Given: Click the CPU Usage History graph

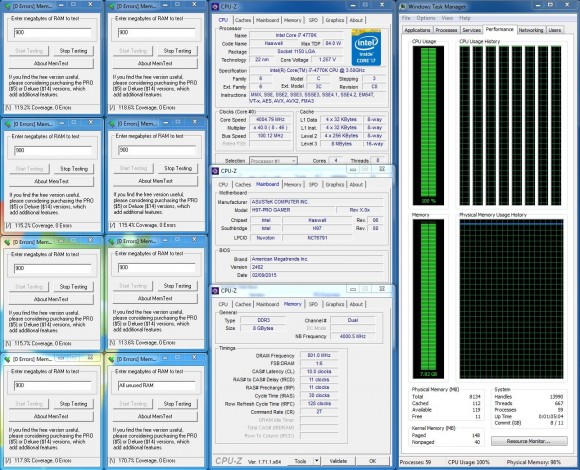Looking at the screenshot, I should click(x=511, y=126).
